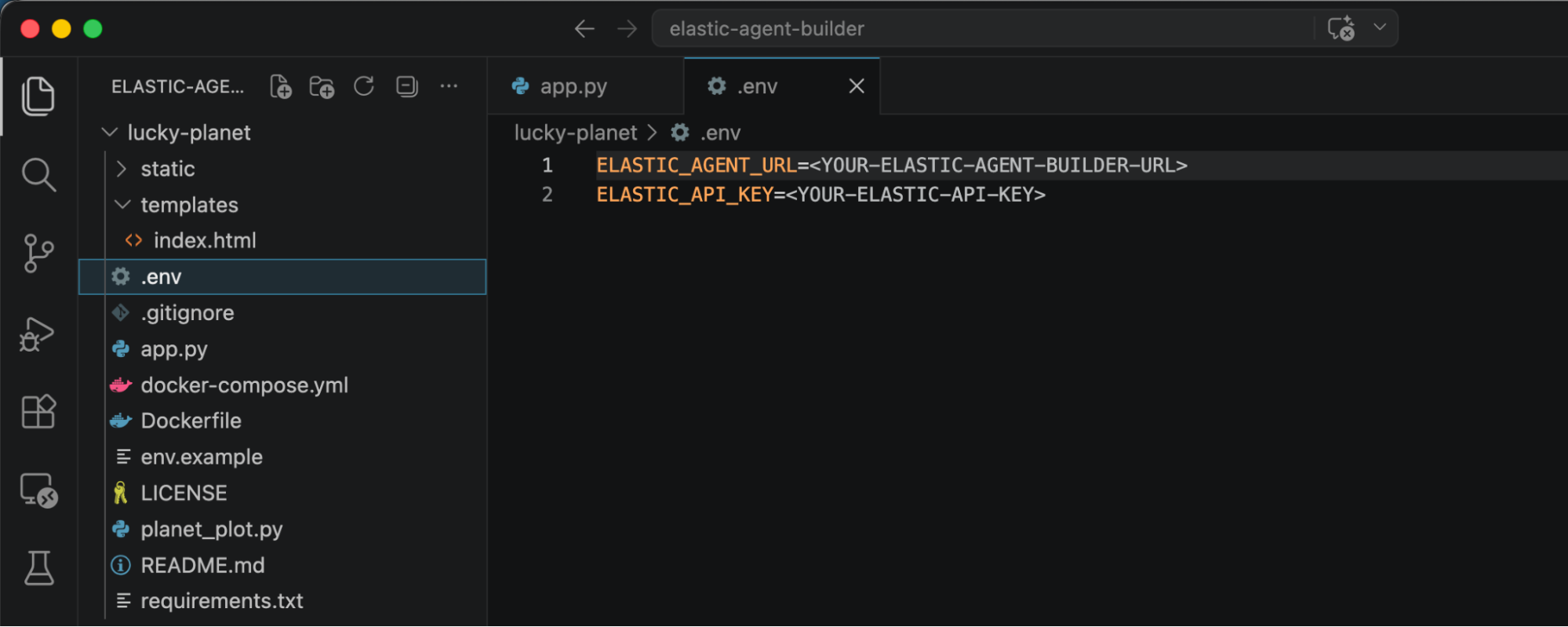
Task: Go back with the left arrow
Action: [x=584, y=29]
